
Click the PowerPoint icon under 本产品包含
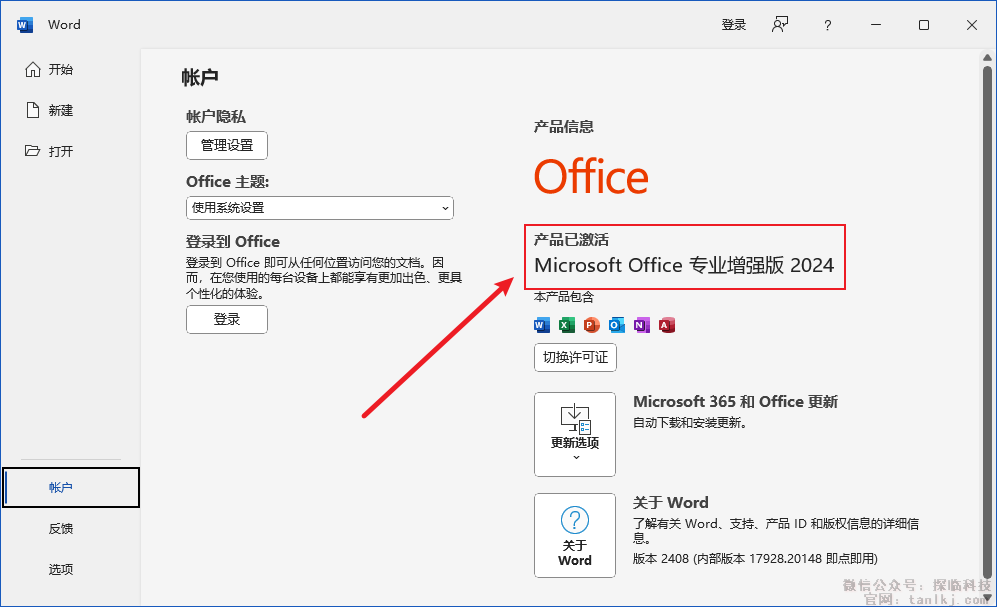[x=591, y=325]
